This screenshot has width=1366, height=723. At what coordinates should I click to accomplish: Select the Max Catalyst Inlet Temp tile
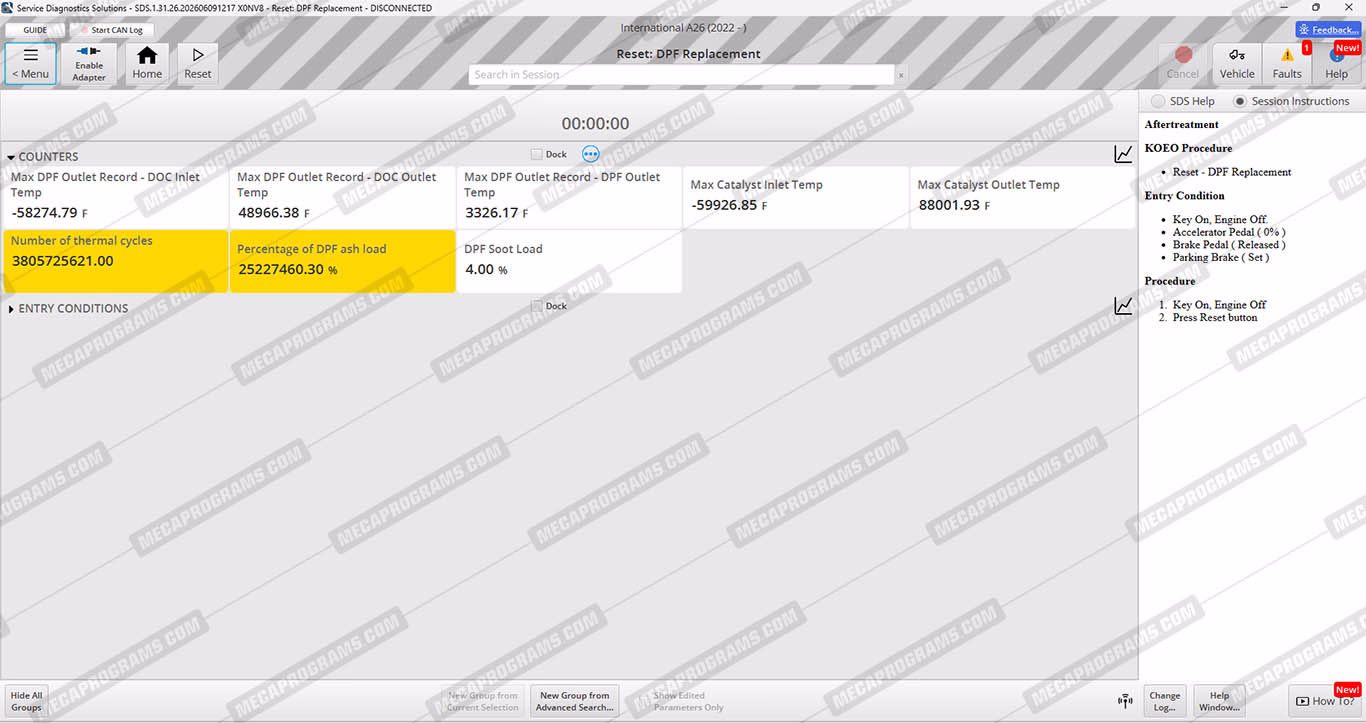796,197
